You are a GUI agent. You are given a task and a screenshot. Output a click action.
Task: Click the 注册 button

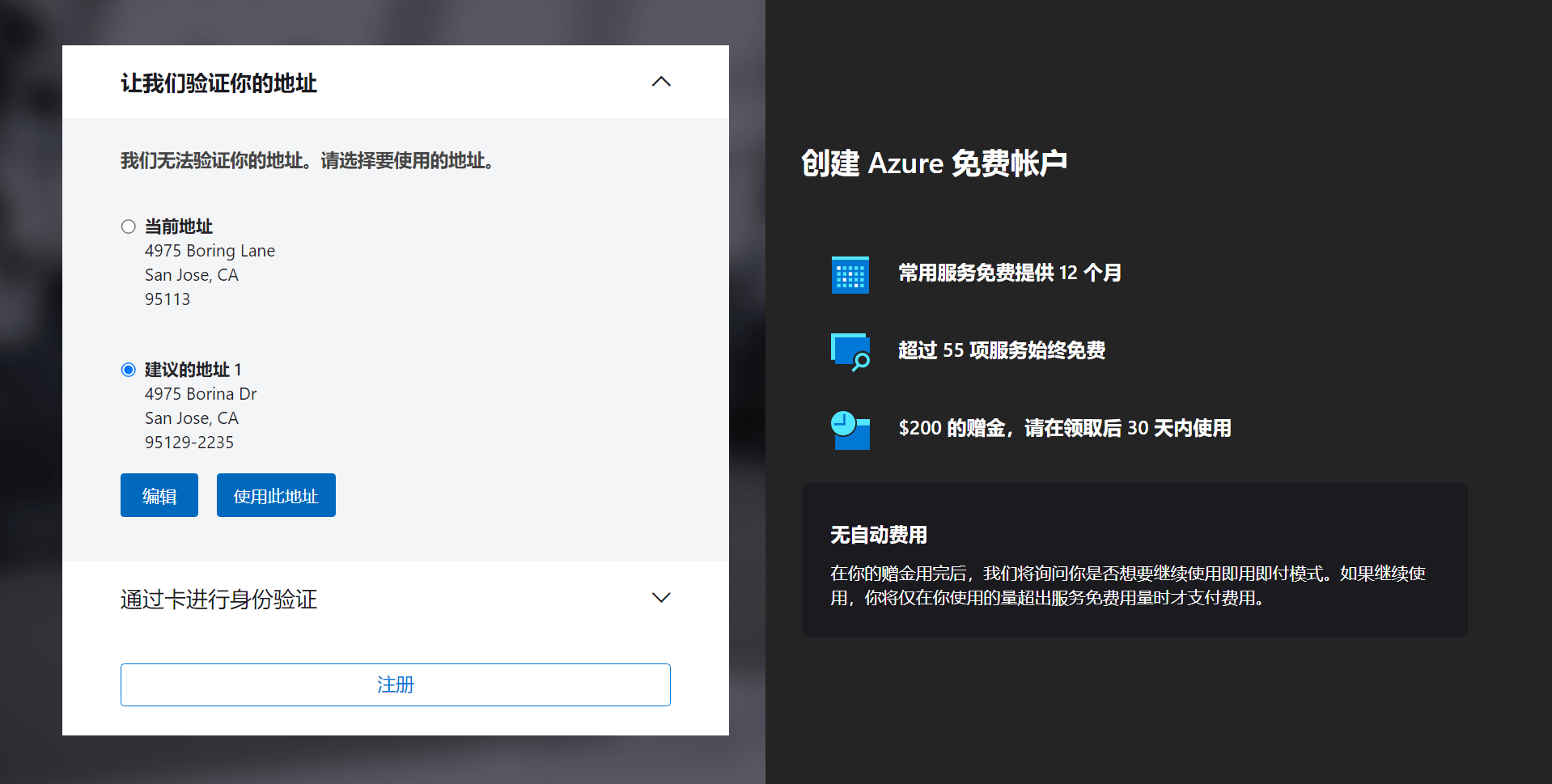tap(396, 684)
